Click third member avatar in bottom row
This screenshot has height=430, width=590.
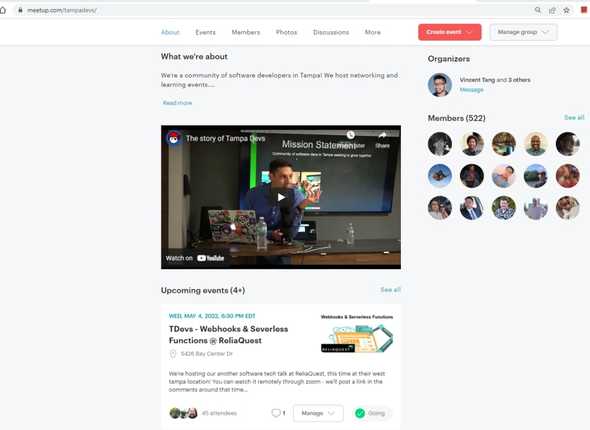point(504,208)
